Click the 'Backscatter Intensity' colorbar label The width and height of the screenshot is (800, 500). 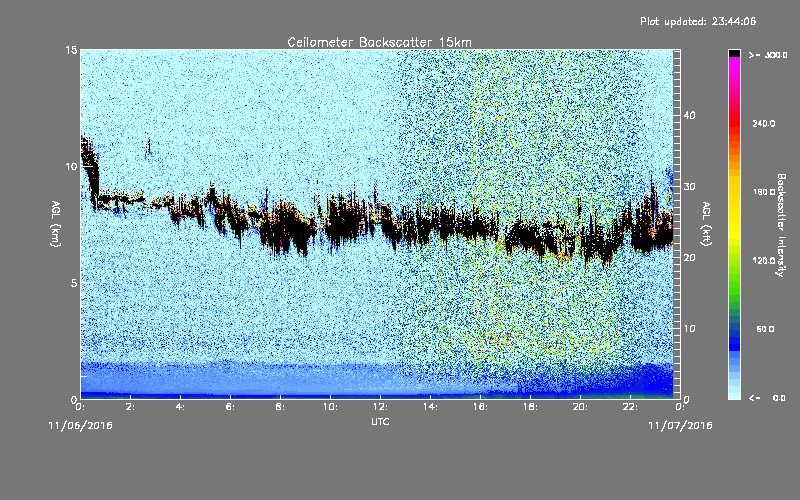click(x=781, y=225)
